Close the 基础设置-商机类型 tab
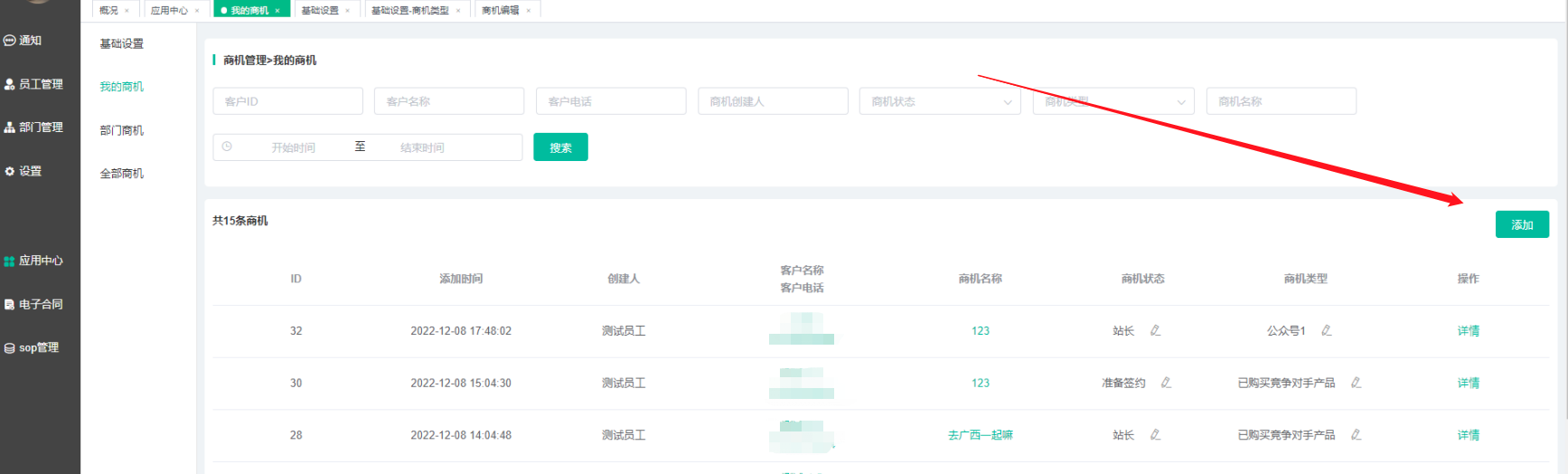The height and width of the screenshot is (474, 1568). click(458, 11)
